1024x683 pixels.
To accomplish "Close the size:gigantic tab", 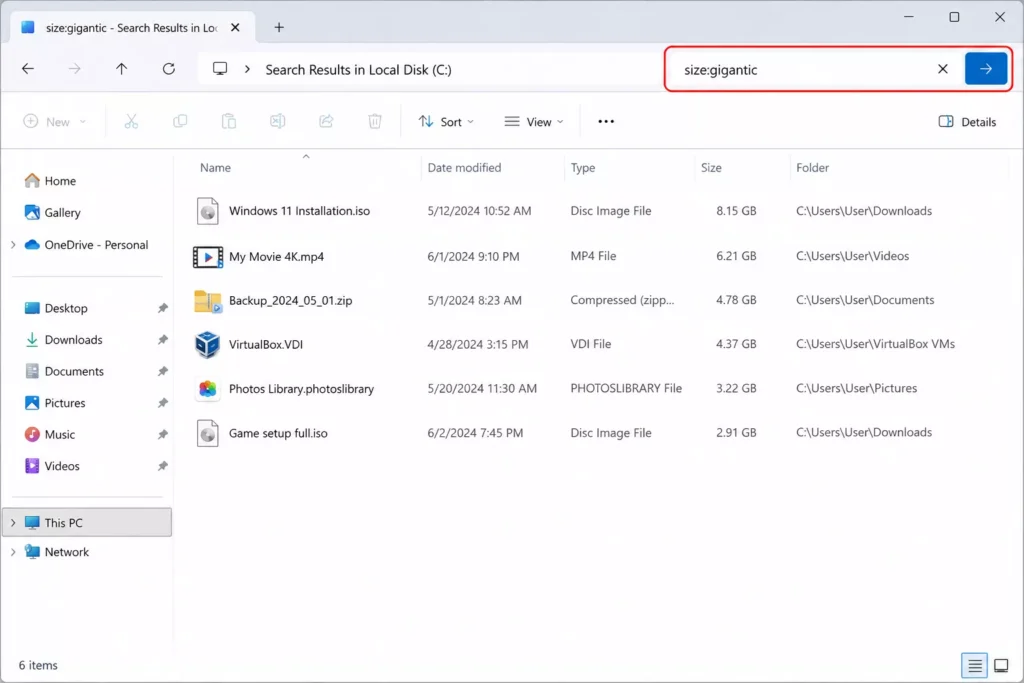I will tap(235, 27).
